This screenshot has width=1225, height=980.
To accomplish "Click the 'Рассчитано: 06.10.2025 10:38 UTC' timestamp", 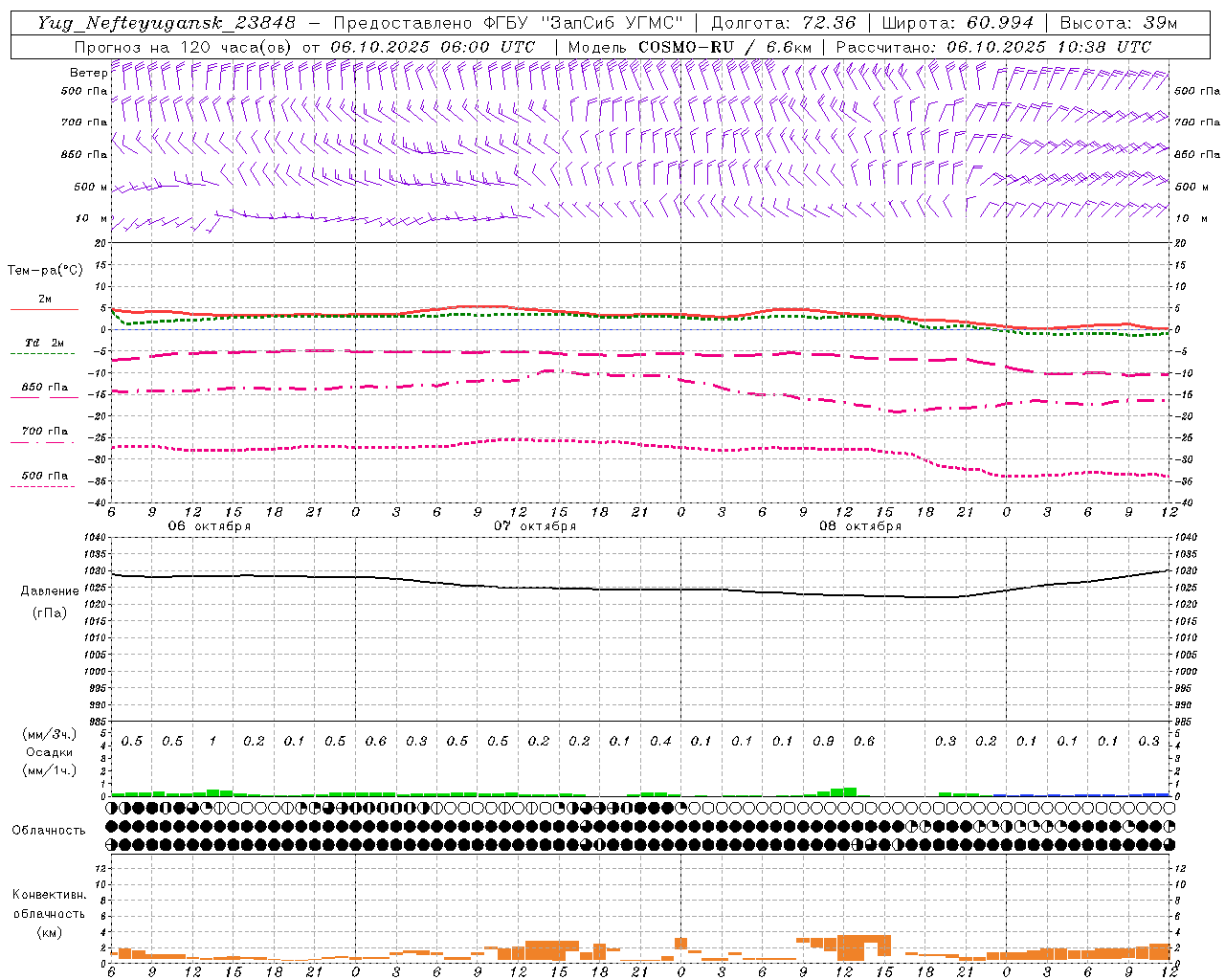I will 993,47.
